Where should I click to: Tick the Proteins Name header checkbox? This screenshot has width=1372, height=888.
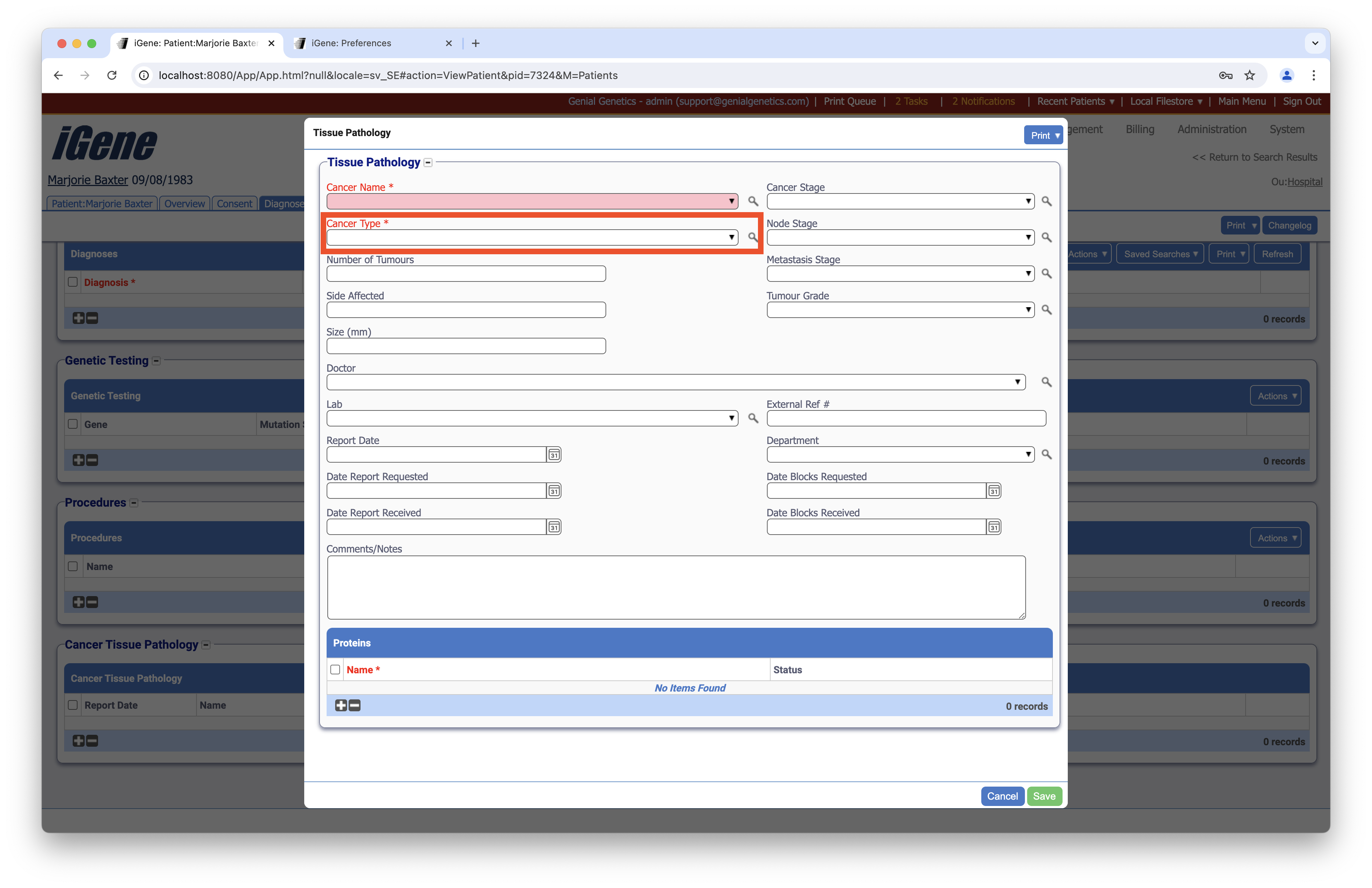pos(335,670)
